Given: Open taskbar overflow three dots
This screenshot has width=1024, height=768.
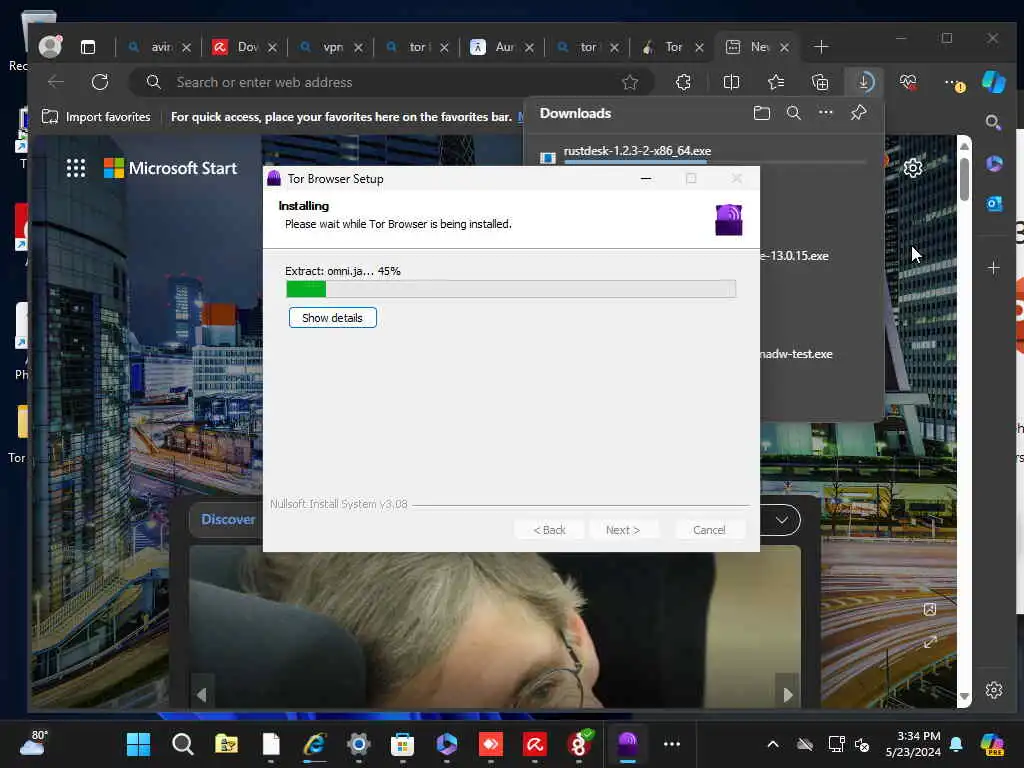Looking at the screenshot, I should tap(671, 744).
